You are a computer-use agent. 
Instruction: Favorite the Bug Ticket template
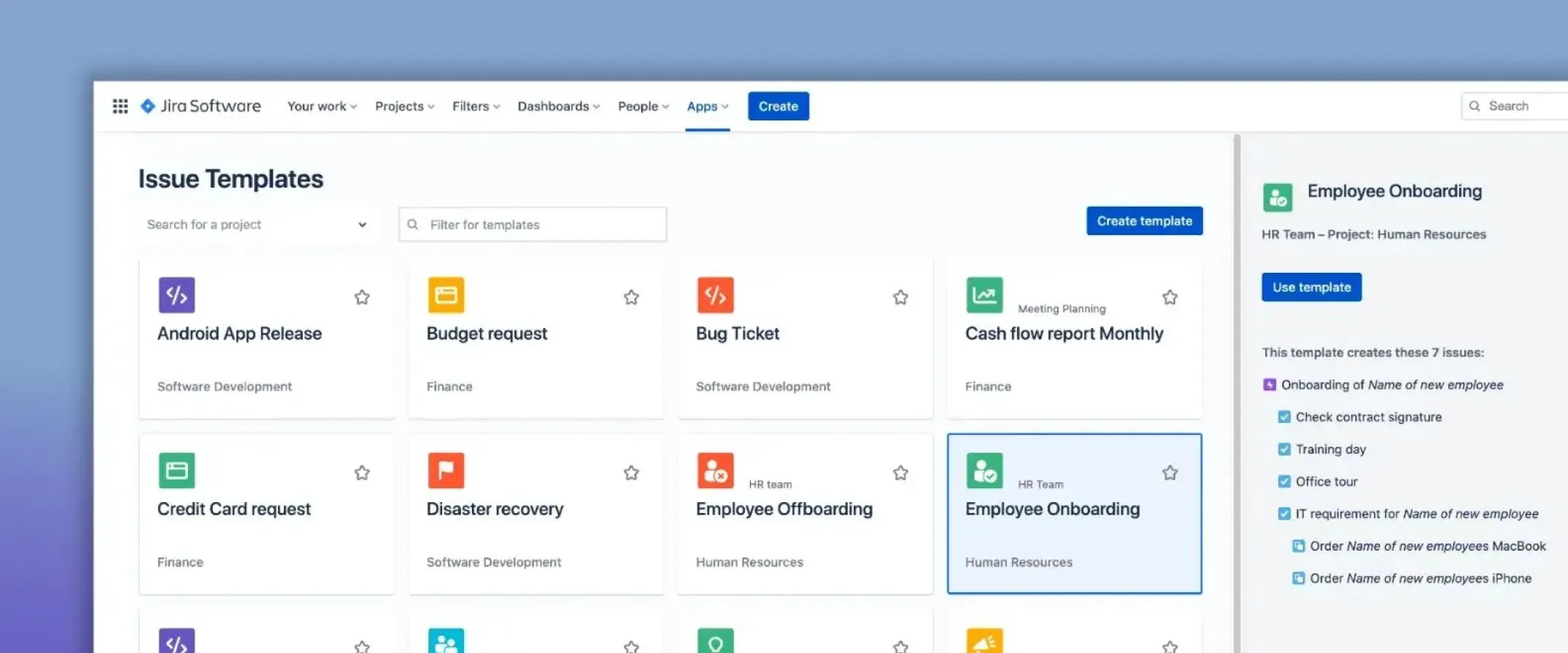(x=899, y=297)
